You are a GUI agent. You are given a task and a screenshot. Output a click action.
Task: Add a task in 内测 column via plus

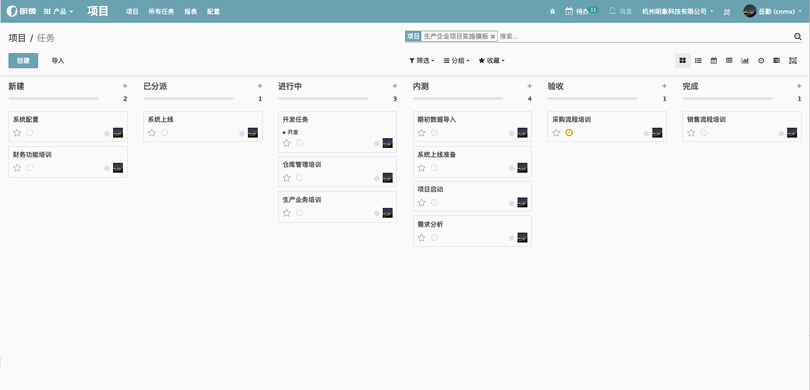click(529, 86)
